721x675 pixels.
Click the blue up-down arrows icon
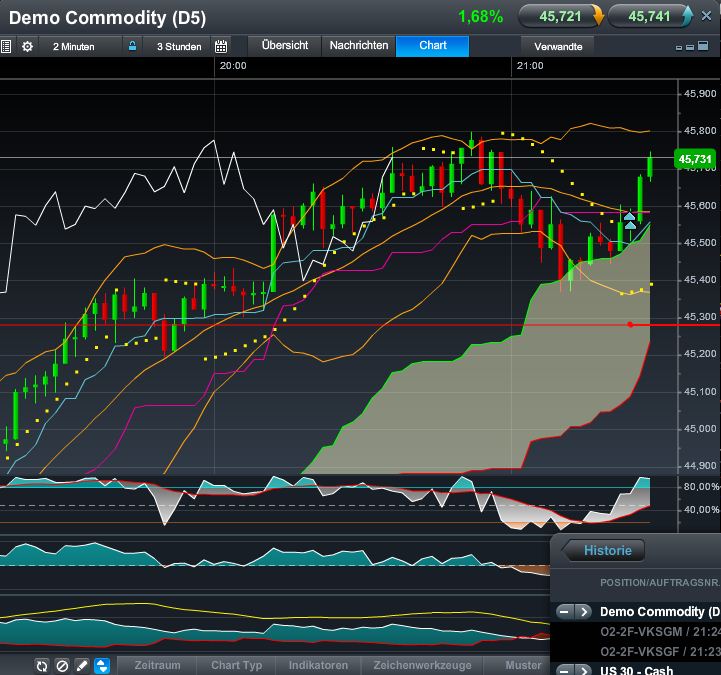pyautogui.click(x=102, y=666)
